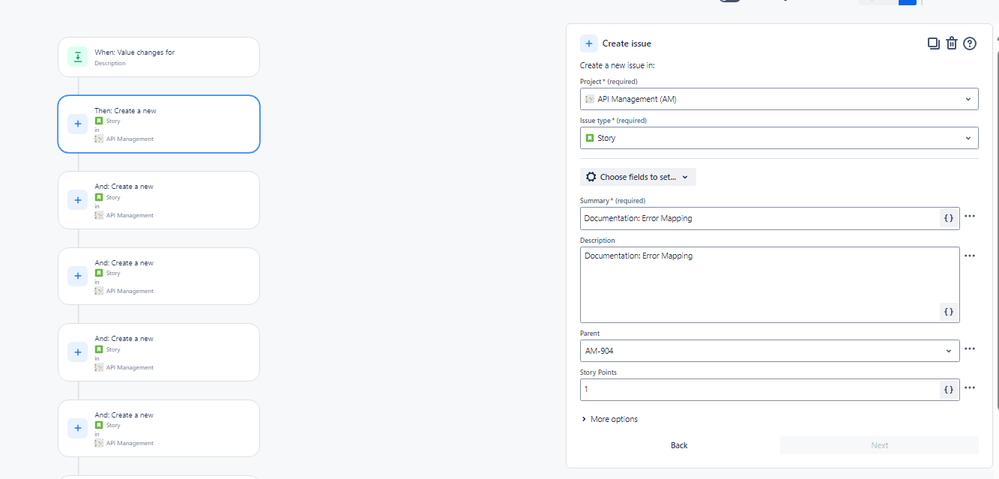The width and height of the screenshot is (999, 479).
Task: Open the ellipsis menu beside Story Points
Action: (x=970, y=387)
